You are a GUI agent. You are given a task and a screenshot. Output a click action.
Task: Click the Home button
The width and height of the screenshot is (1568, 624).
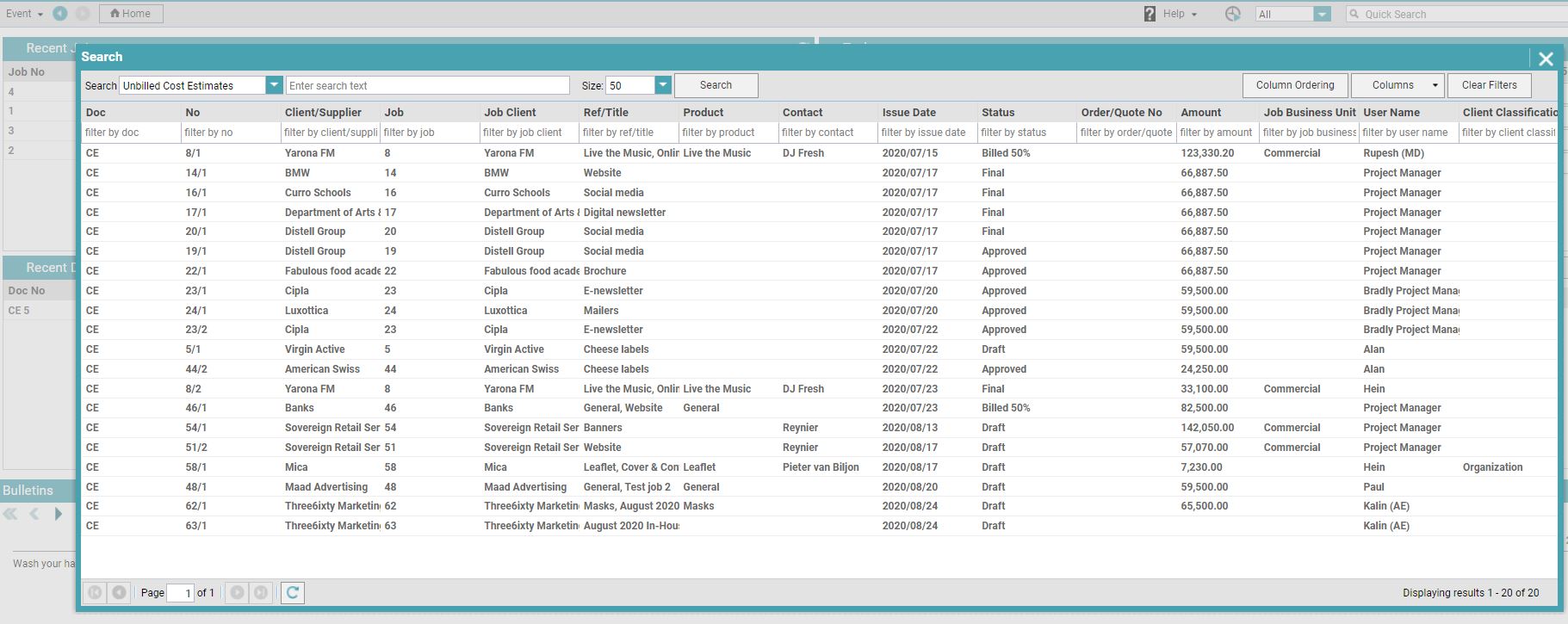click(x=131, y=14)
